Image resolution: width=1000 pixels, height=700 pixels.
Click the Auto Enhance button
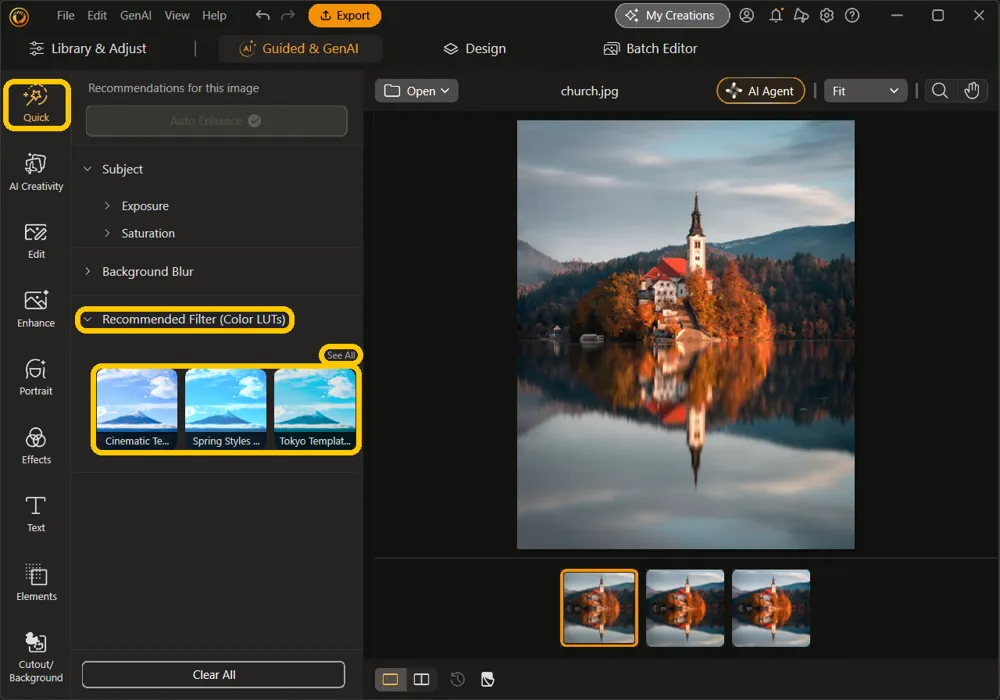[x=217, y=120]
